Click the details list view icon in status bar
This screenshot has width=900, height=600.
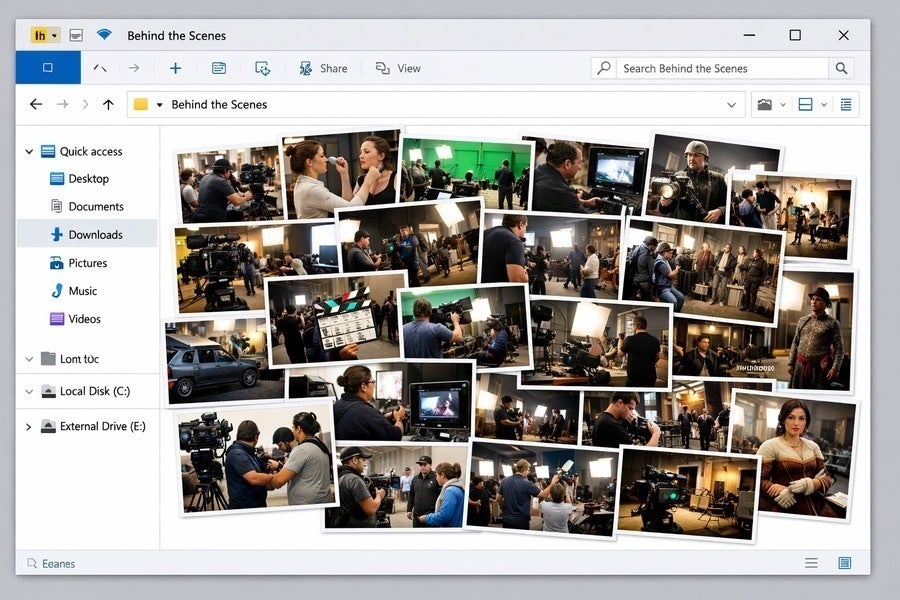811,563
